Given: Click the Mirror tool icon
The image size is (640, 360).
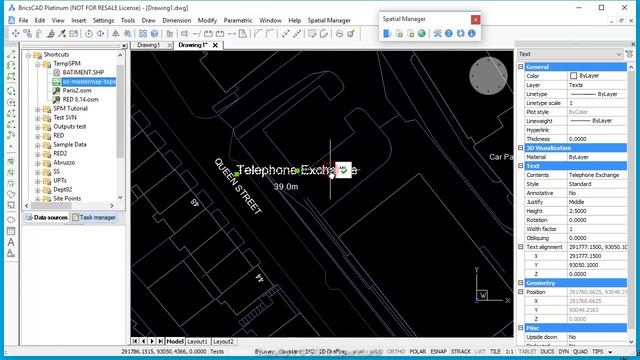Looking at the screenshot, I should (x=116, y=33).
